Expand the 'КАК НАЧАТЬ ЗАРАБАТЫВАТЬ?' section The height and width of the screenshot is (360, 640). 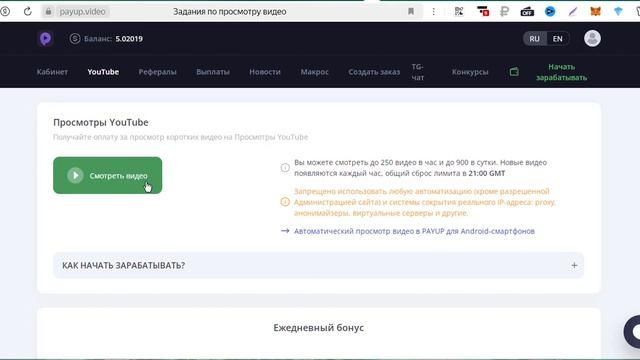click(x=318, y=265)
